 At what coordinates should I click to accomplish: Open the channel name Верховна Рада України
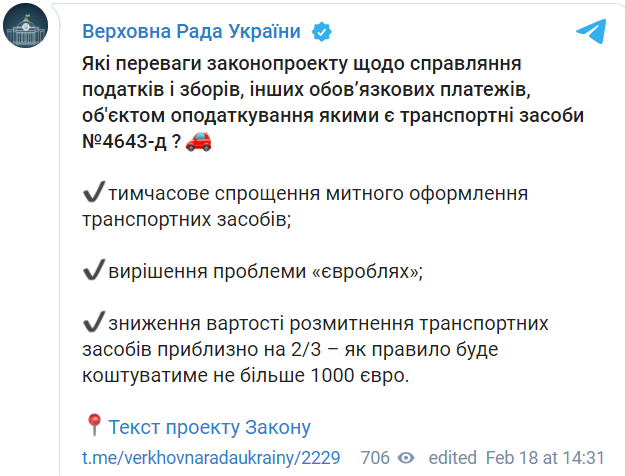coord(191,31)
